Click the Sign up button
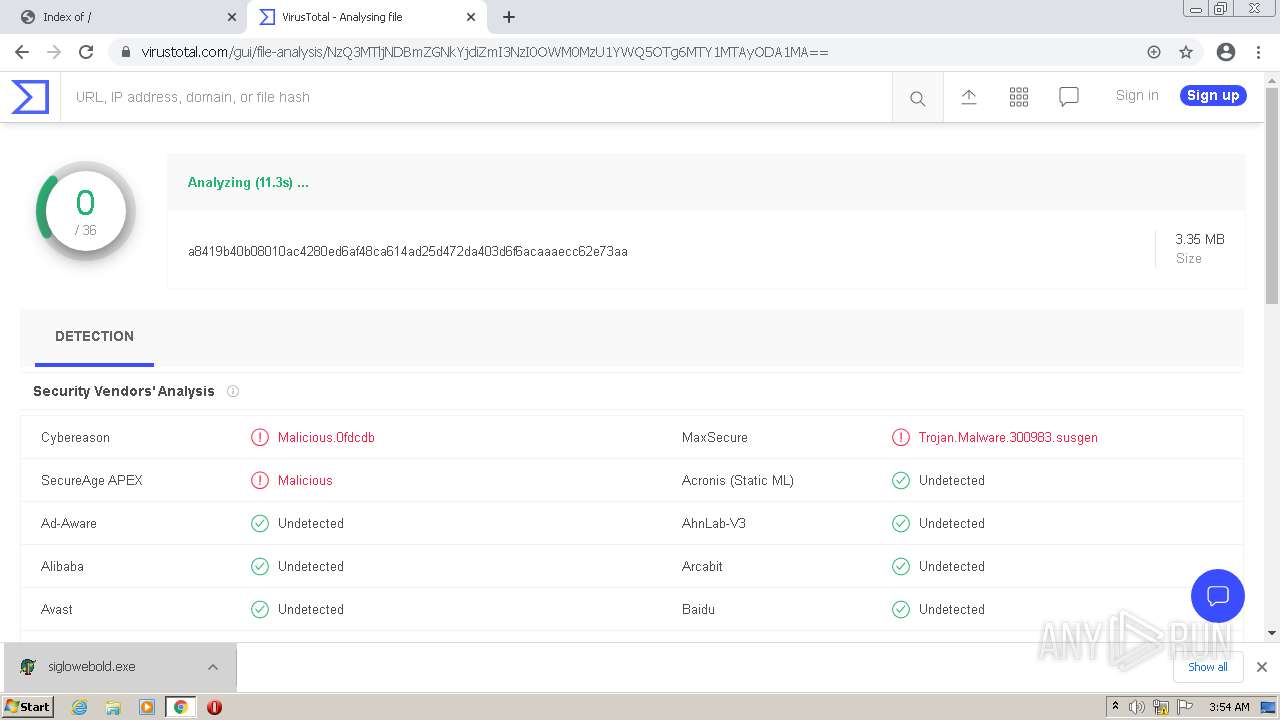Screen dimensions: 1280x720 [x=1213, y=95]
